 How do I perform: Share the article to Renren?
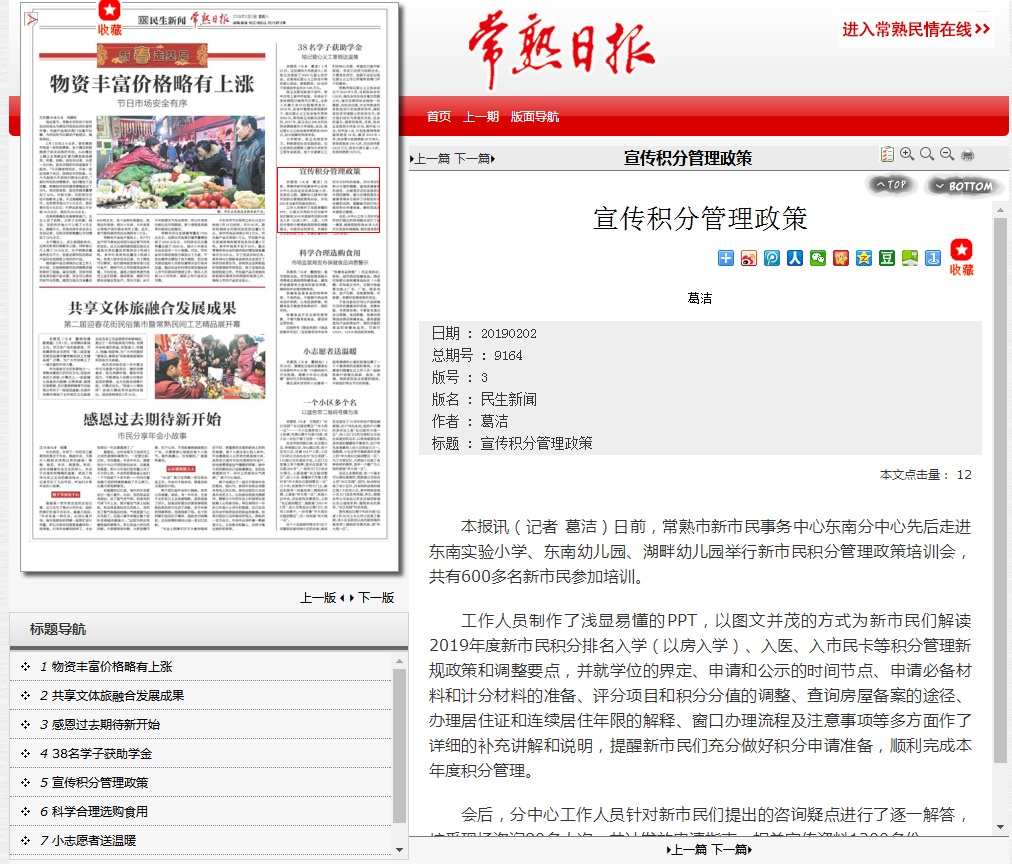coord(794,258)
